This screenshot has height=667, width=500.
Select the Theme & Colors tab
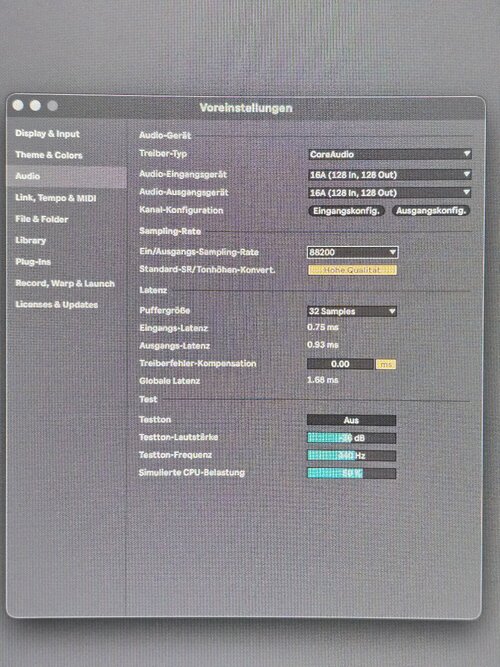point(49,155)
